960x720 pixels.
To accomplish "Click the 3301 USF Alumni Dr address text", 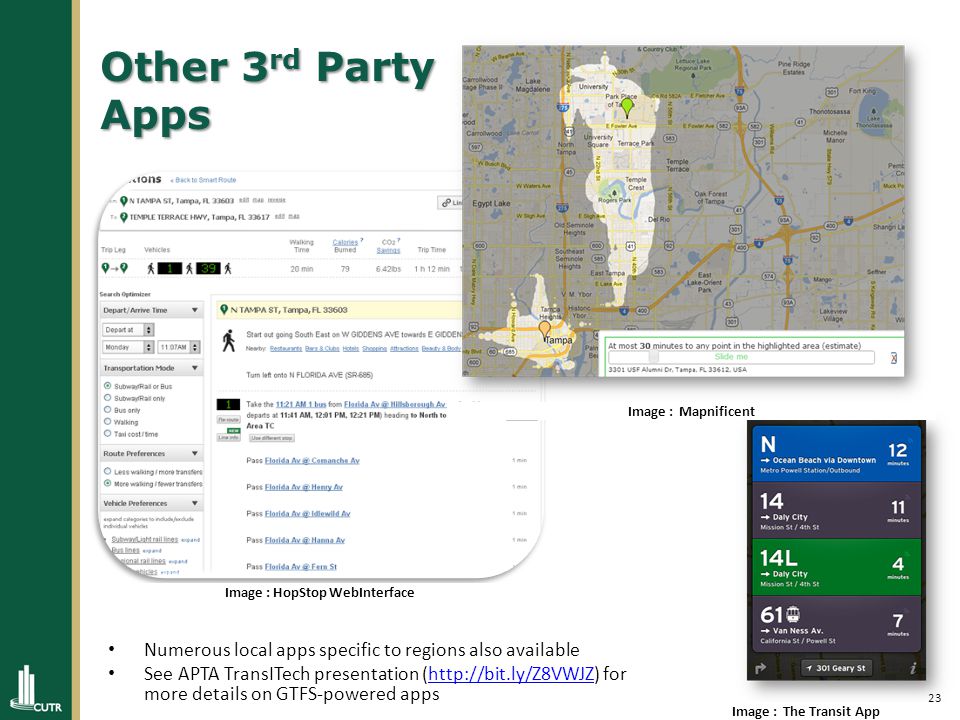I will [x=677, y=370].
